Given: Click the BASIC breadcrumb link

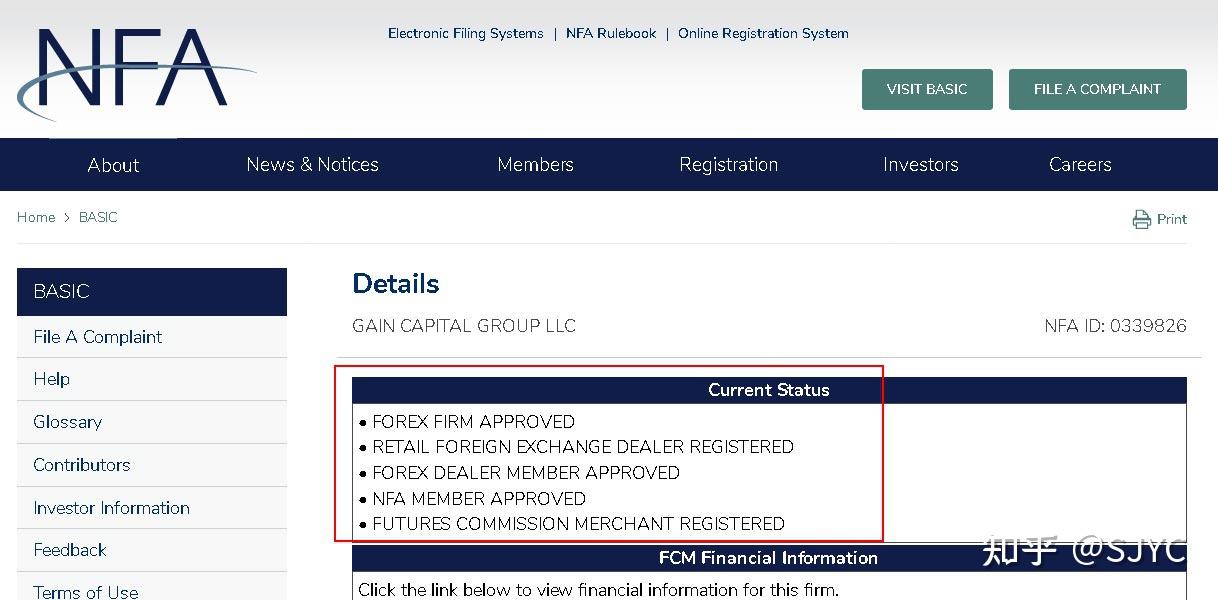Looking at the screenshot, I should click(x=98, y=217).
